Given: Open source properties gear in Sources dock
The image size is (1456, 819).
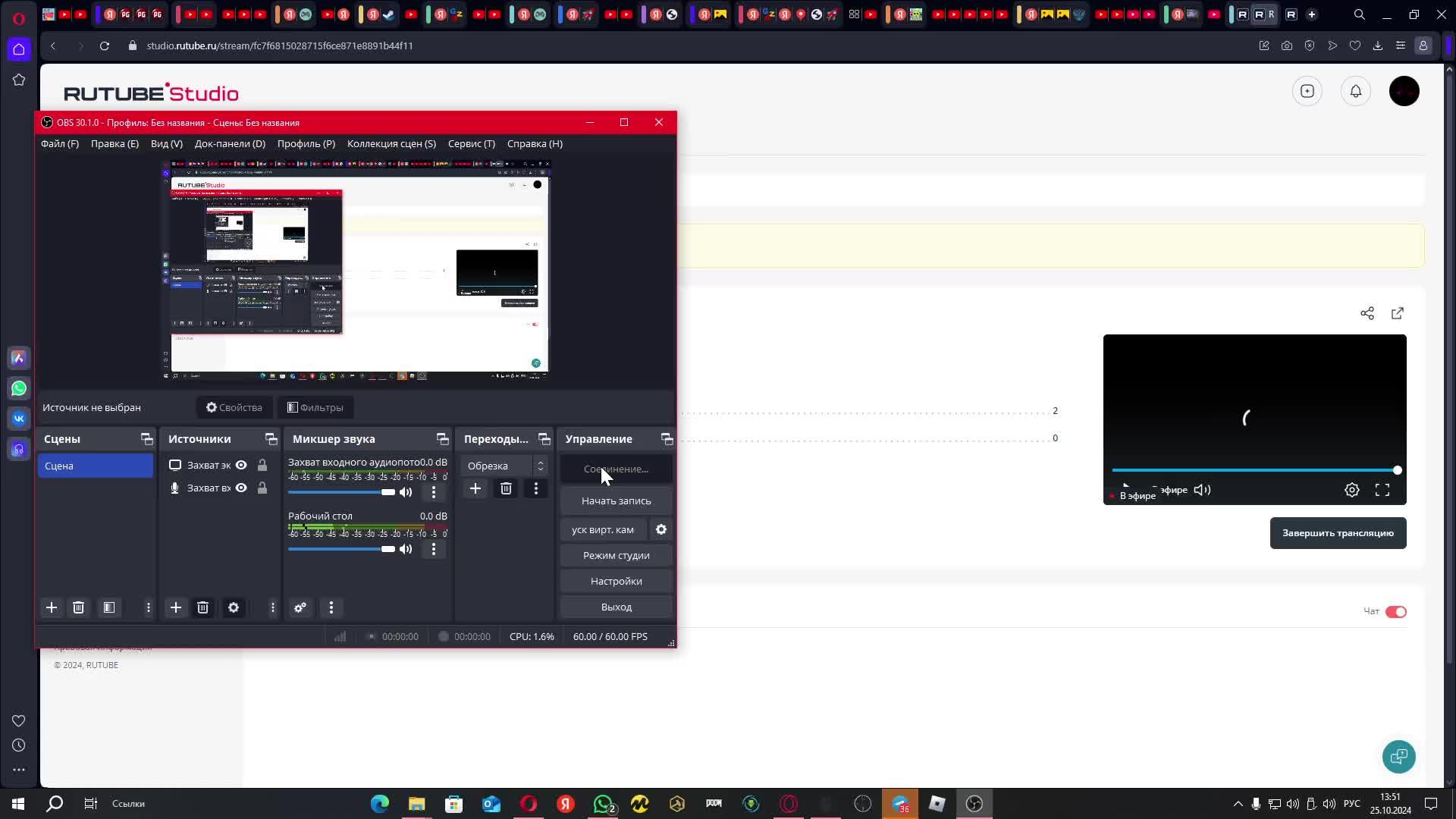Looking at the screenshot, I should tap(234, 607).
